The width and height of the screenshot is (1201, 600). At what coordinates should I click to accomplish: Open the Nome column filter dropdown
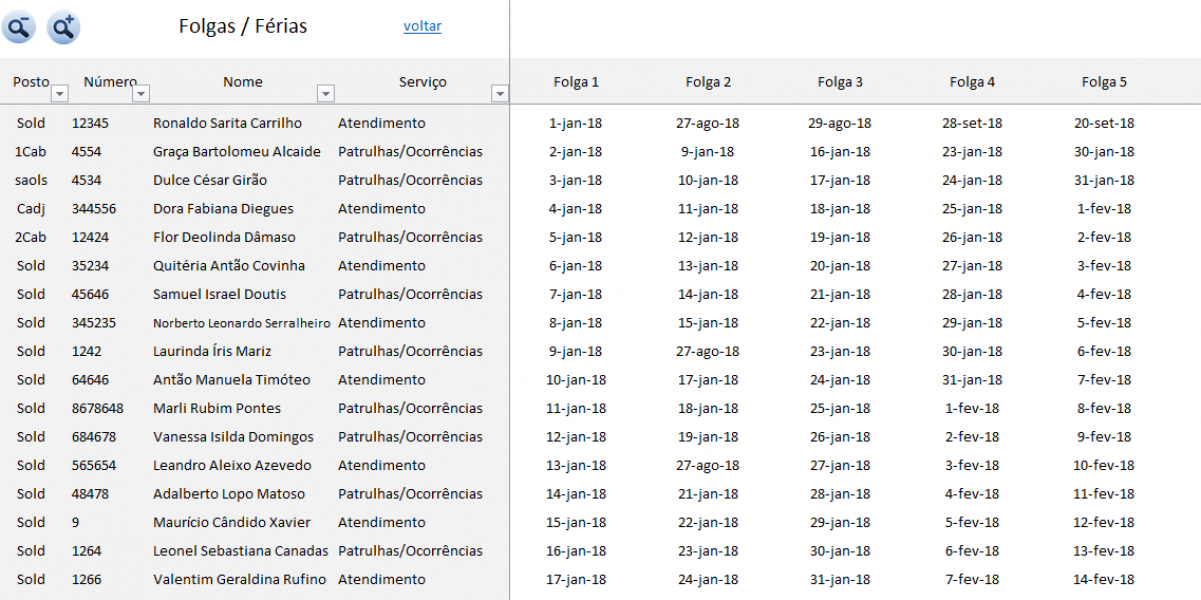[325, 93]
